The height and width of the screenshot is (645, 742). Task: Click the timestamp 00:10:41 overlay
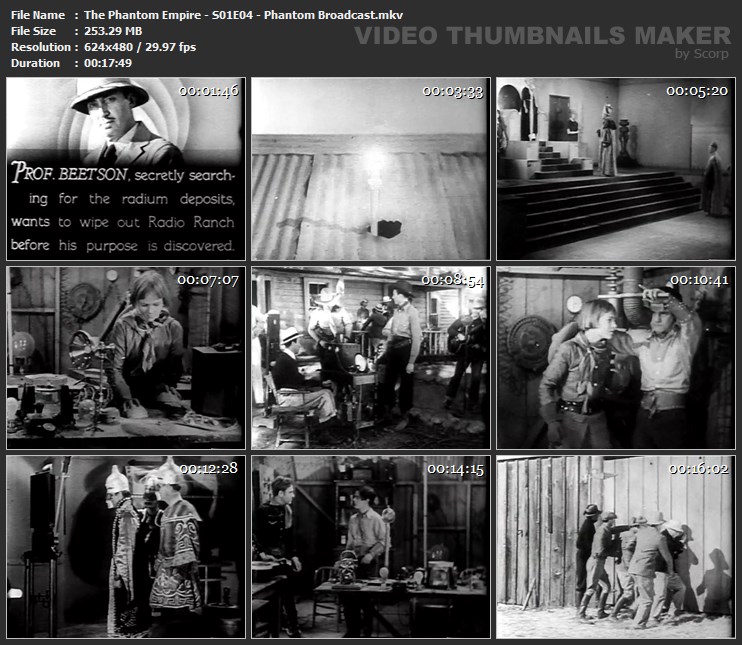[x=699, y=281]
